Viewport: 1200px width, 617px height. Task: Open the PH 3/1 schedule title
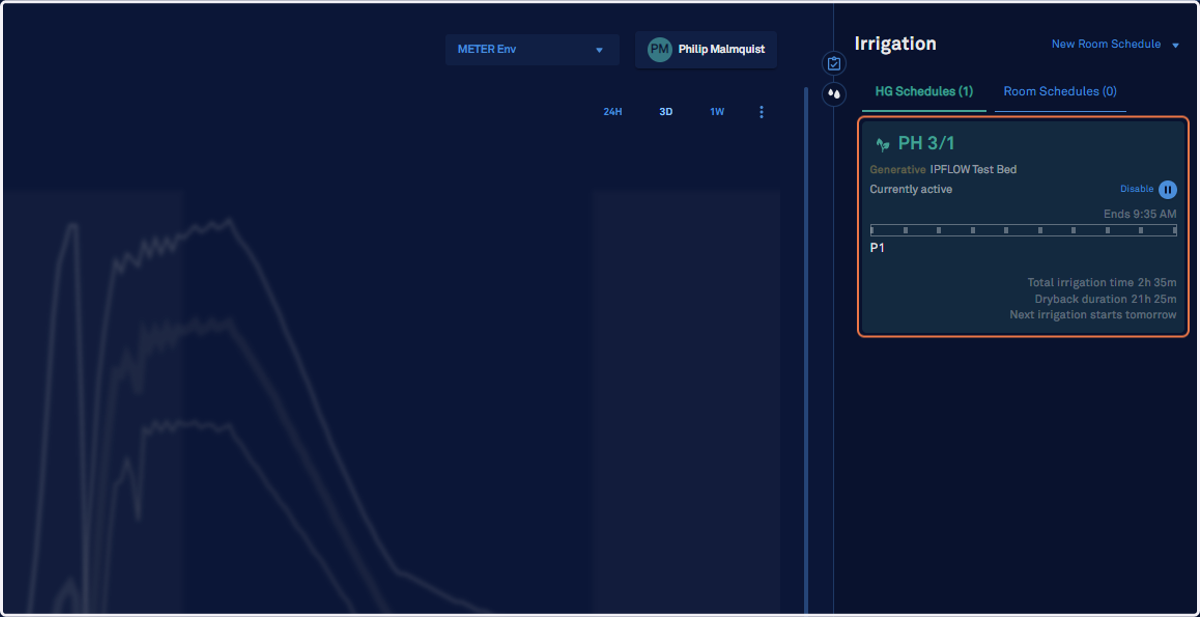point(926,143)
